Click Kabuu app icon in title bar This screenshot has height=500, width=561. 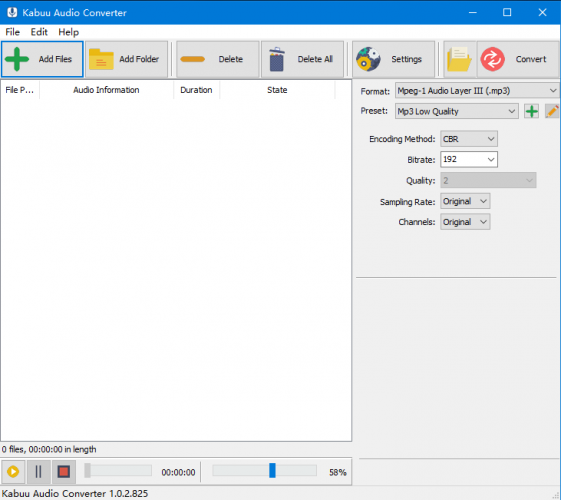pos(12,13)
